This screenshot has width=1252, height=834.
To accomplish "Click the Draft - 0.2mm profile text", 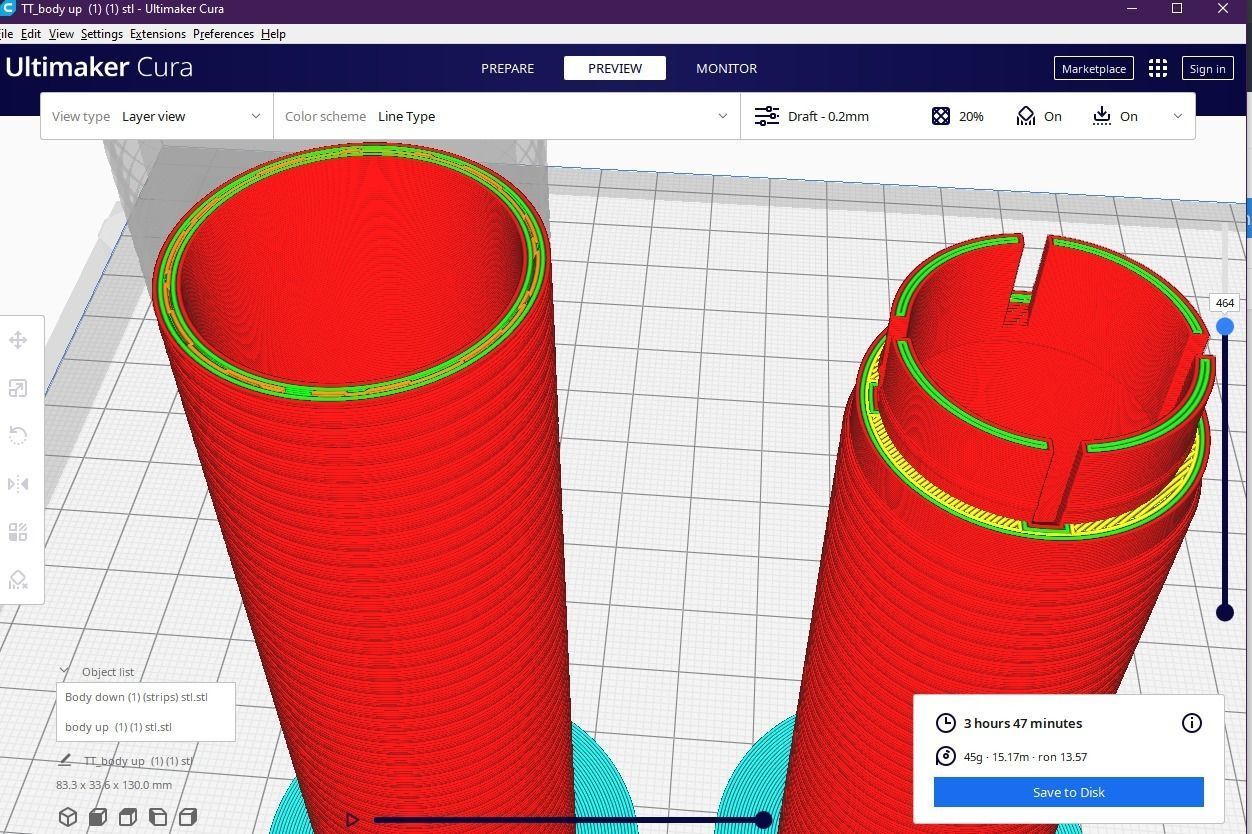I will point(828,116).
